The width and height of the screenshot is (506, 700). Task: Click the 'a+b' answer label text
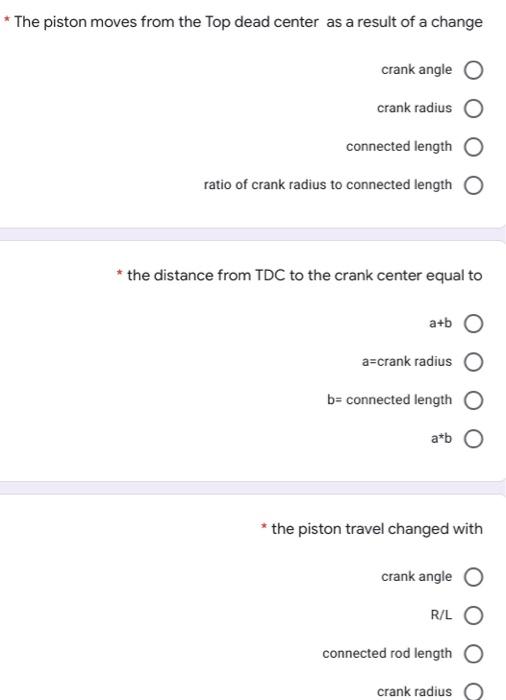pos(440,322)
